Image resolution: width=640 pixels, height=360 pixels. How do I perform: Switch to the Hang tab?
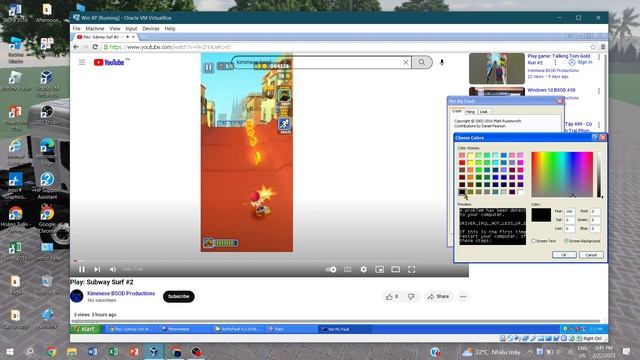(471, 111)
